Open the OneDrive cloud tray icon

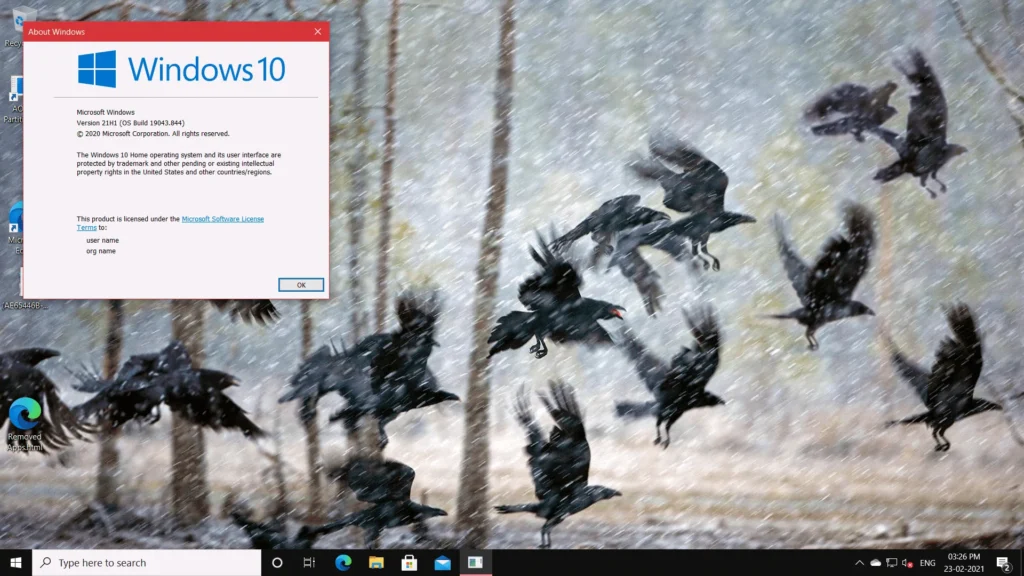tap(875, 562)
